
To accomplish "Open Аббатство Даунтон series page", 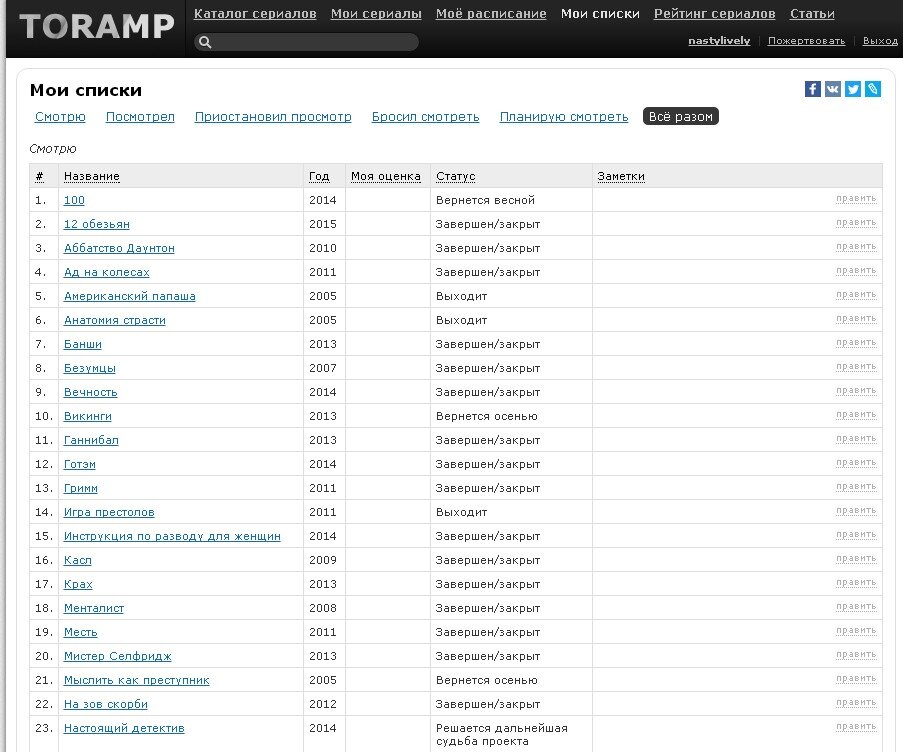I will [x=119, y=248].
